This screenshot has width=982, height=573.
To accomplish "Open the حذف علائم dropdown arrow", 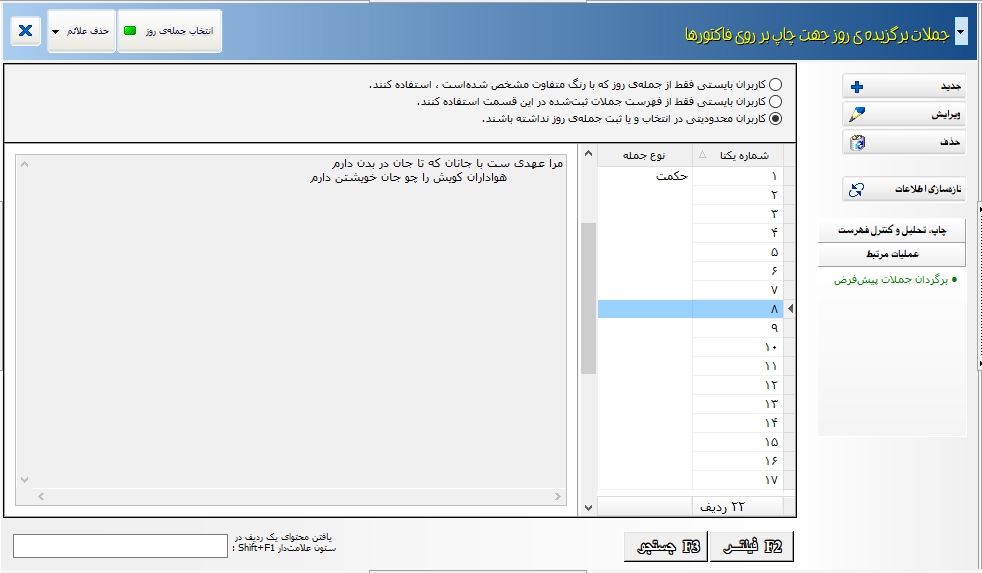I will 56,32.
